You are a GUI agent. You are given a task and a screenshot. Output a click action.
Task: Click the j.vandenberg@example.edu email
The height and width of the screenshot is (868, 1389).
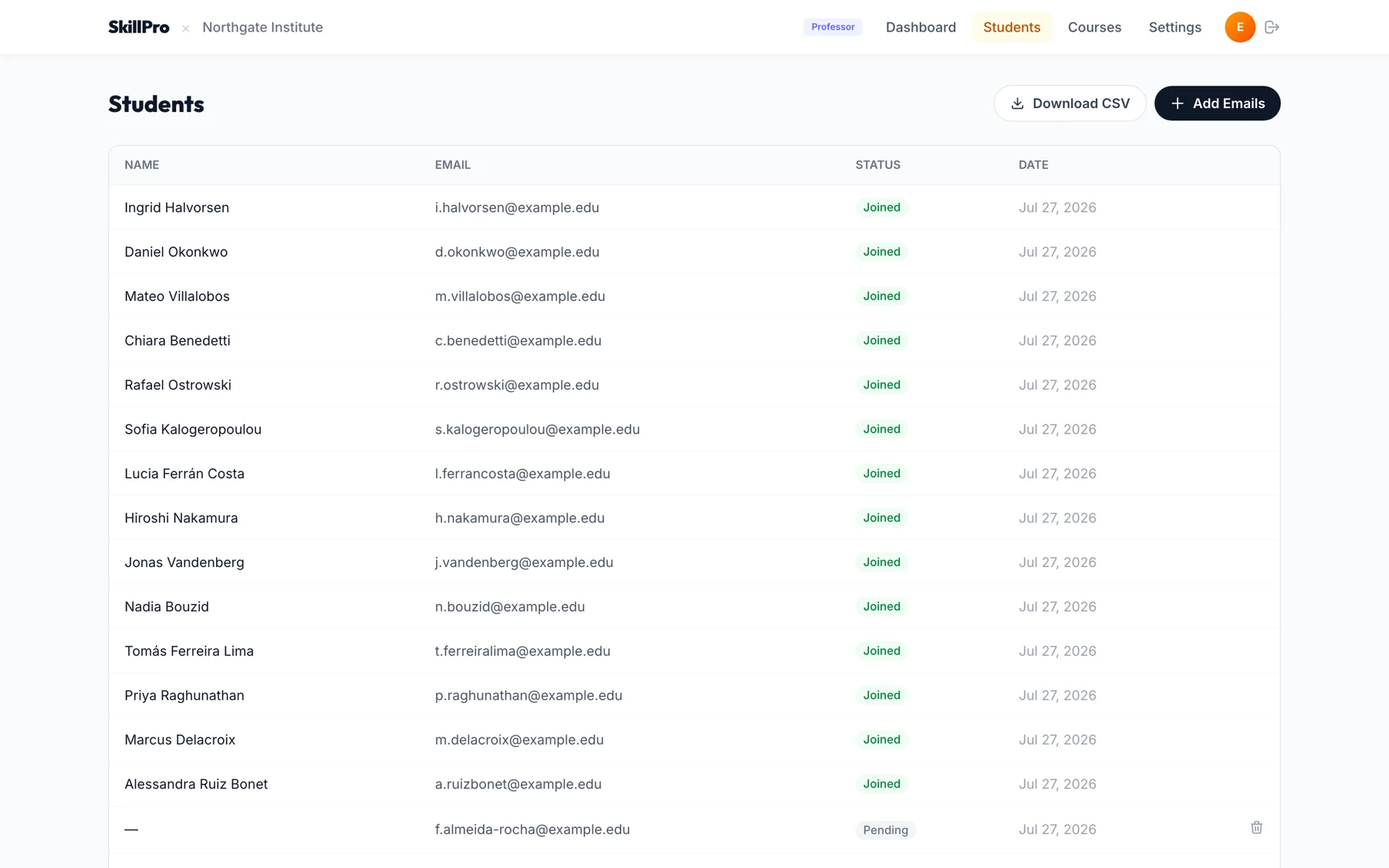[x=524, y=562]
